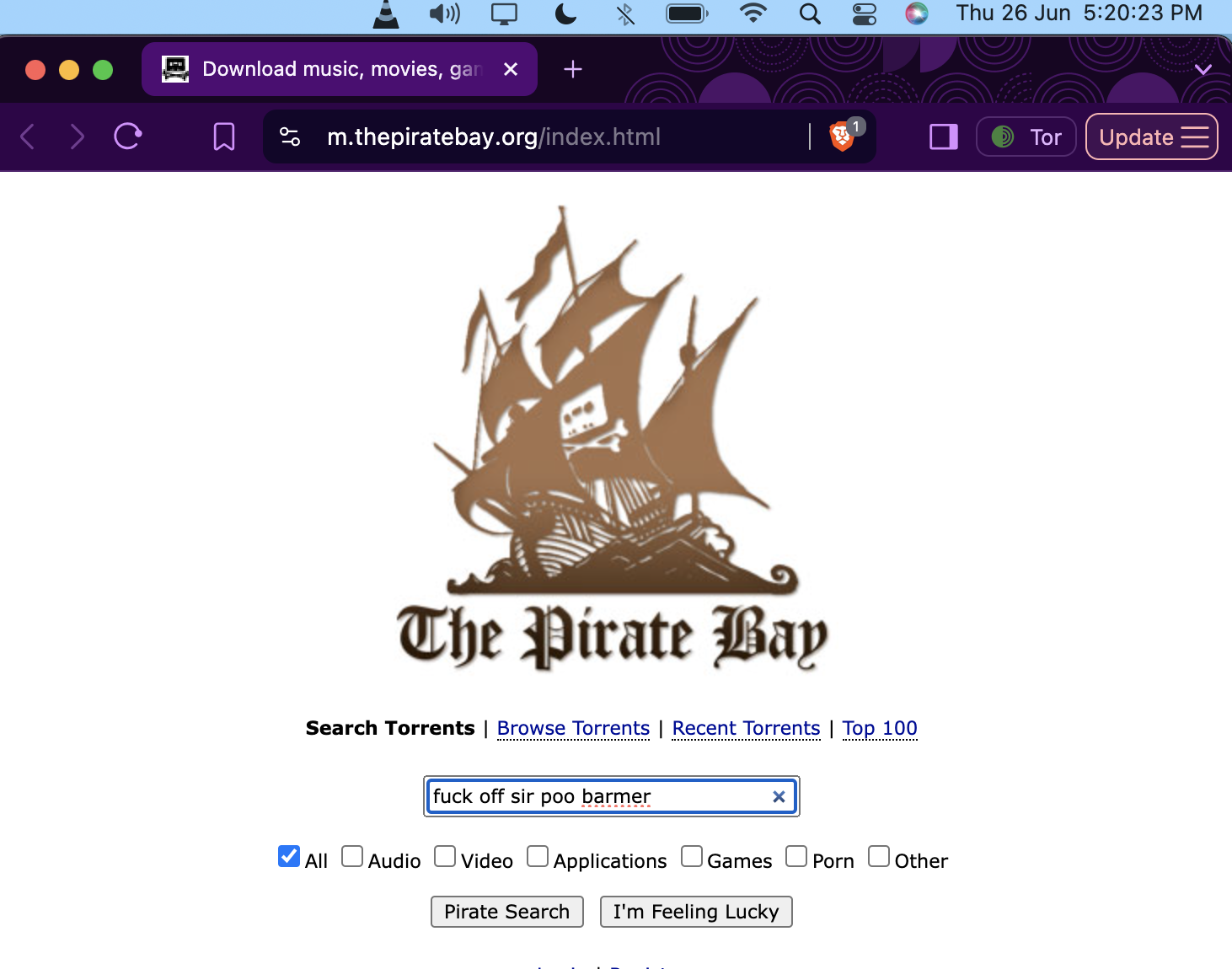Open the Wi-Fi menu
The image size is (1232, 969).
(753, 13)
